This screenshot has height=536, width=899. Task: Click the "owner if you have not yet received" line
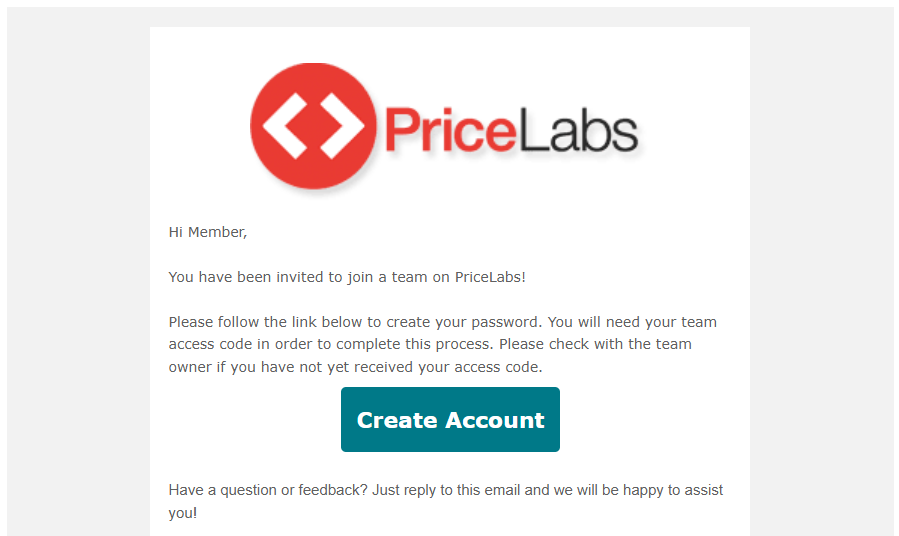[x=355, y=367]
